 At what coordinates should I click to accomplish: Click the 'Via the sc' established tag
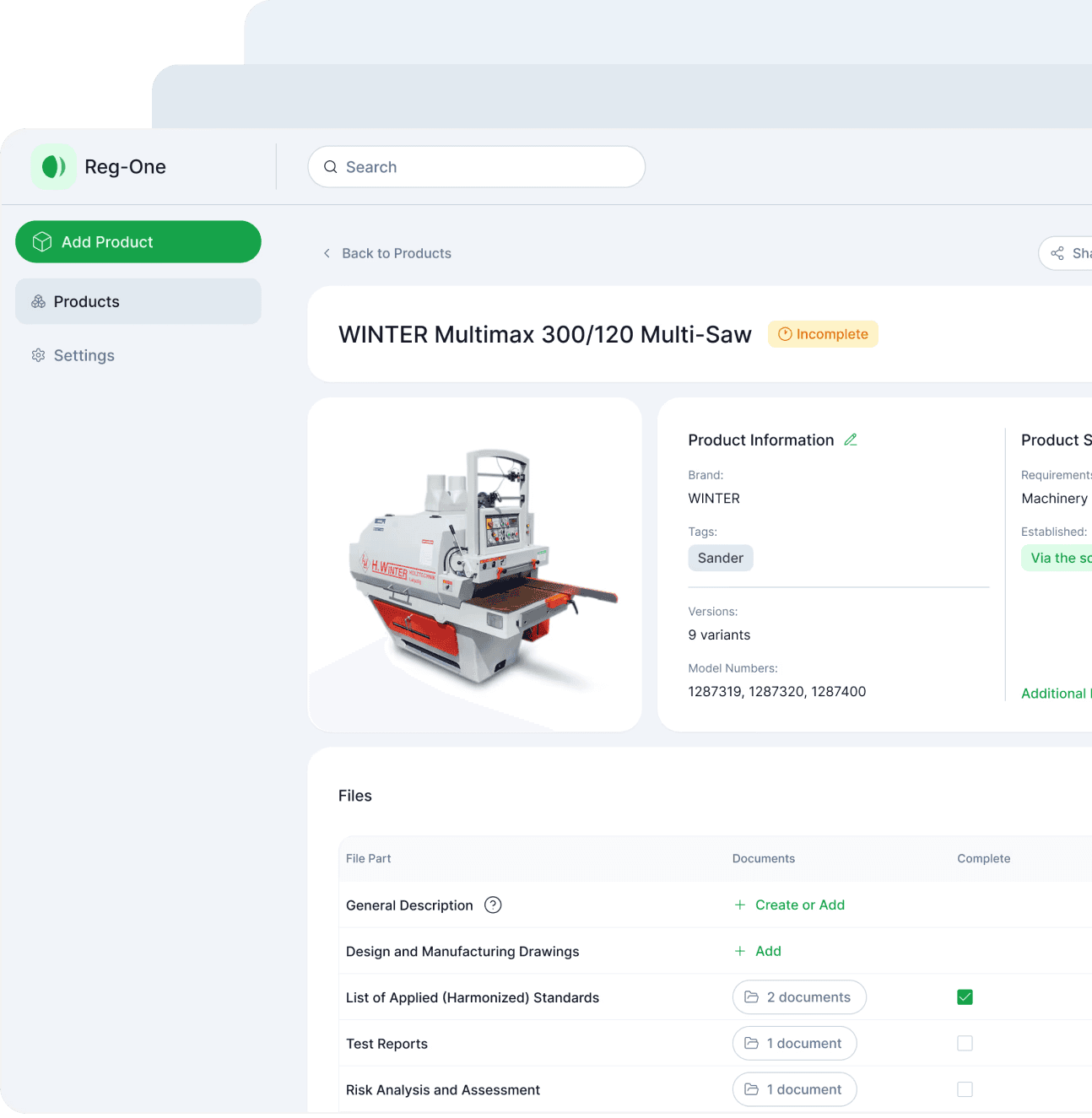click(x=1057, y=558)
